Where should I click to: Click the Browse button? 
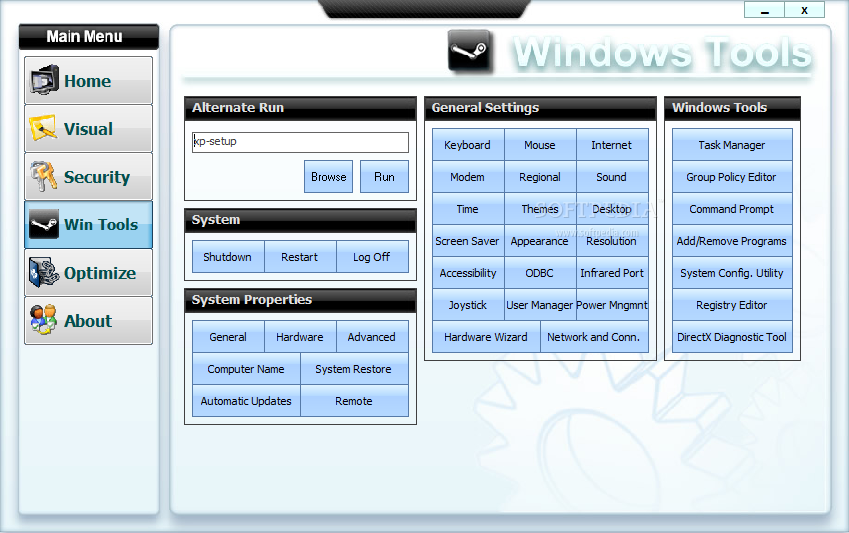[328, 177]
